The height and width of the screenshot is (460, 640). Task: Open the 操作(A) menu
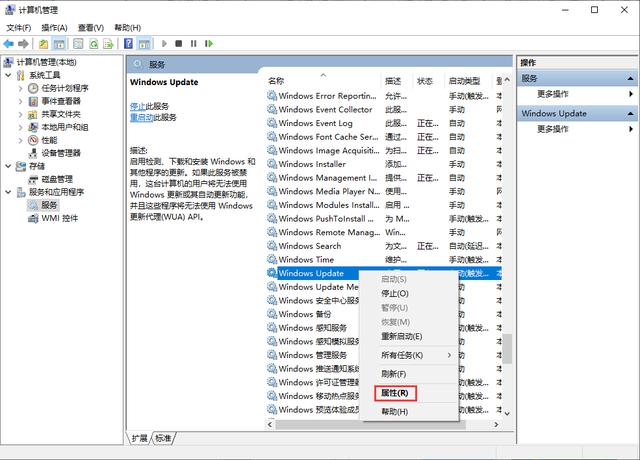[x=54, y=28]
